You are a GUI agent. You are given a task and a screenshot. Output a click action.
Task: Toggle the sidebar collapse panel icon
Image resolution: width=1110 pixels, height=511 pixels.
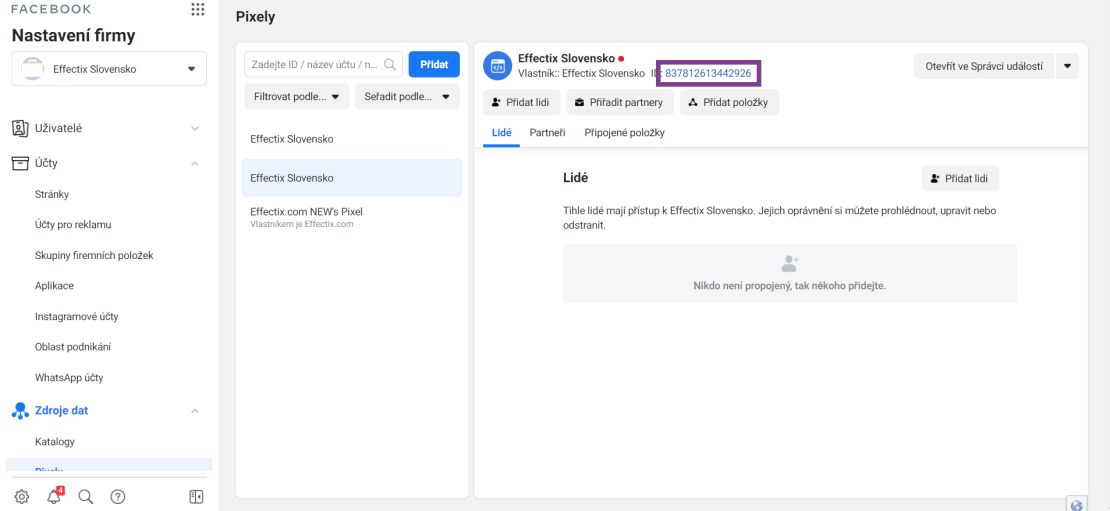pos(196,497)
